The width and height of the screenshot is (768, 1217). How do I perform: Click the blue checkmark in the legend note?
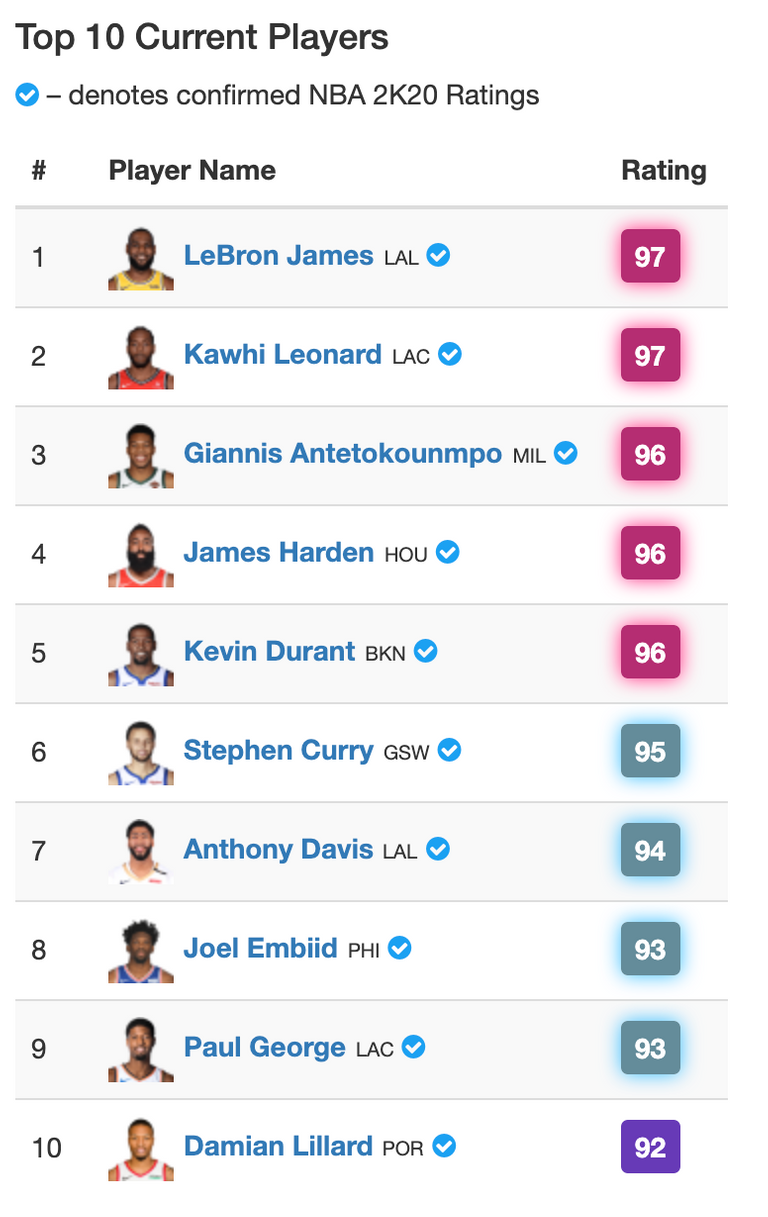[27, 96]
